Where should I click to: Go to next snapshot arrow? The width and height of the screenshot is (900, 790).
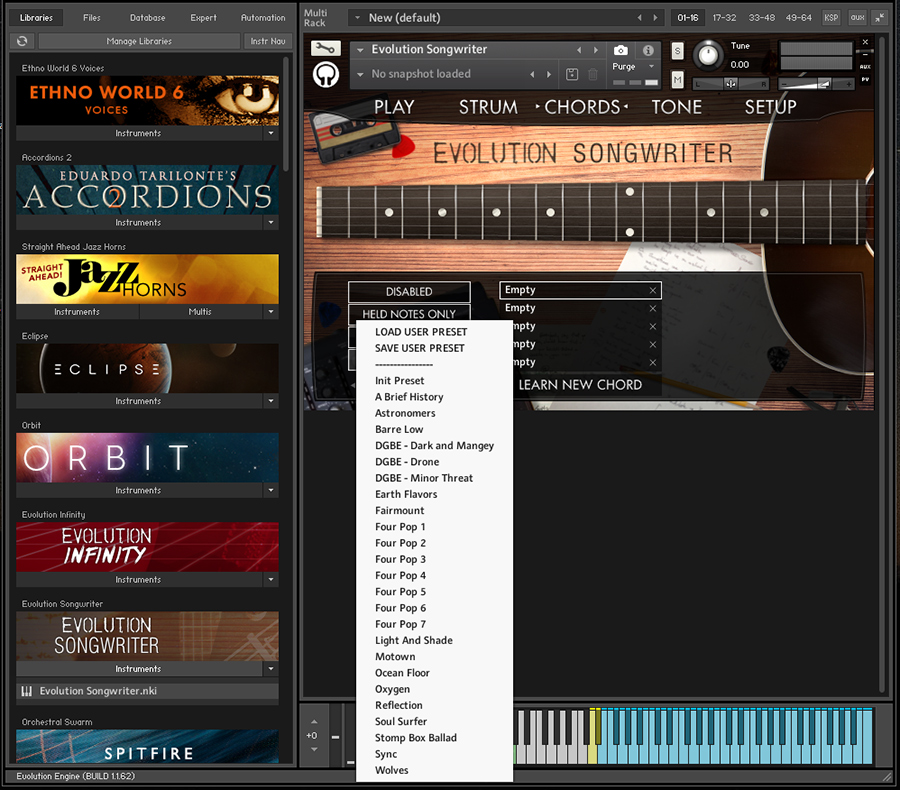click(549, 74)
